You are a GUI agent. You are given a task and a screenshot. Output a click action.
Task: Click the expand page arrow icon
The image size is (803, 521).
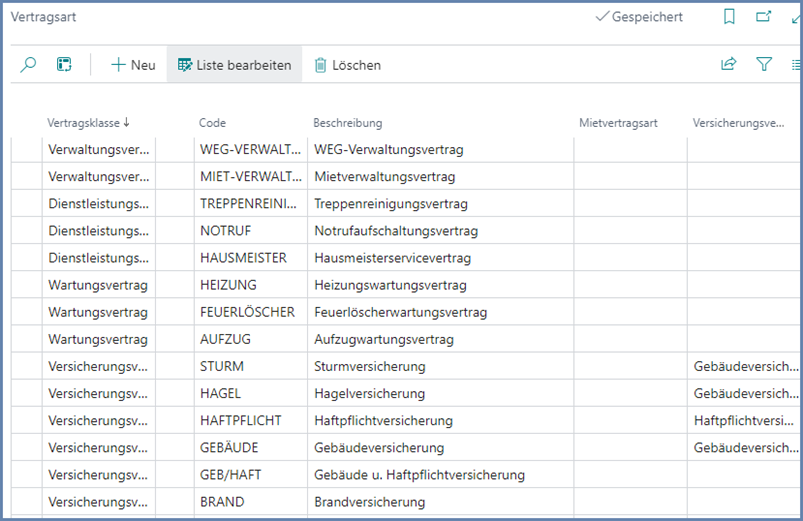tap(796, 17)
